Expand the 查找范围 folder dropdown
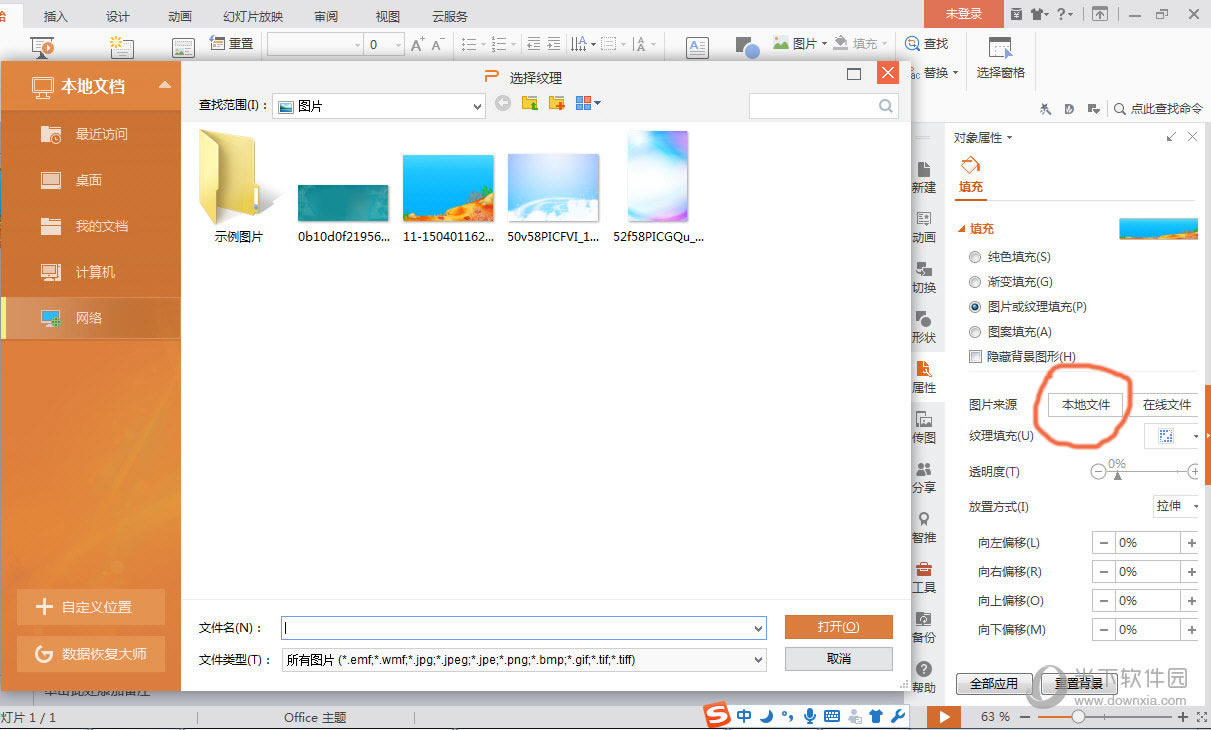 [477, 106]
